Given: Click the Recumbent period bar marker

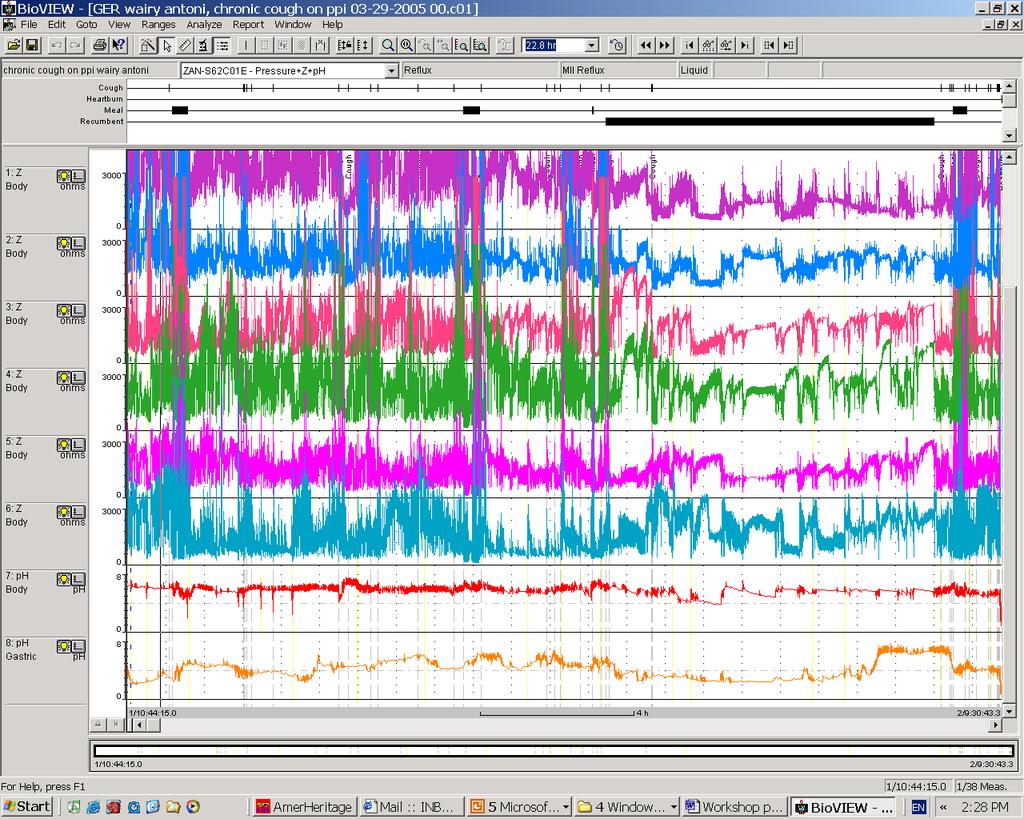Looking at the screenshot, I should pos(770,121).
